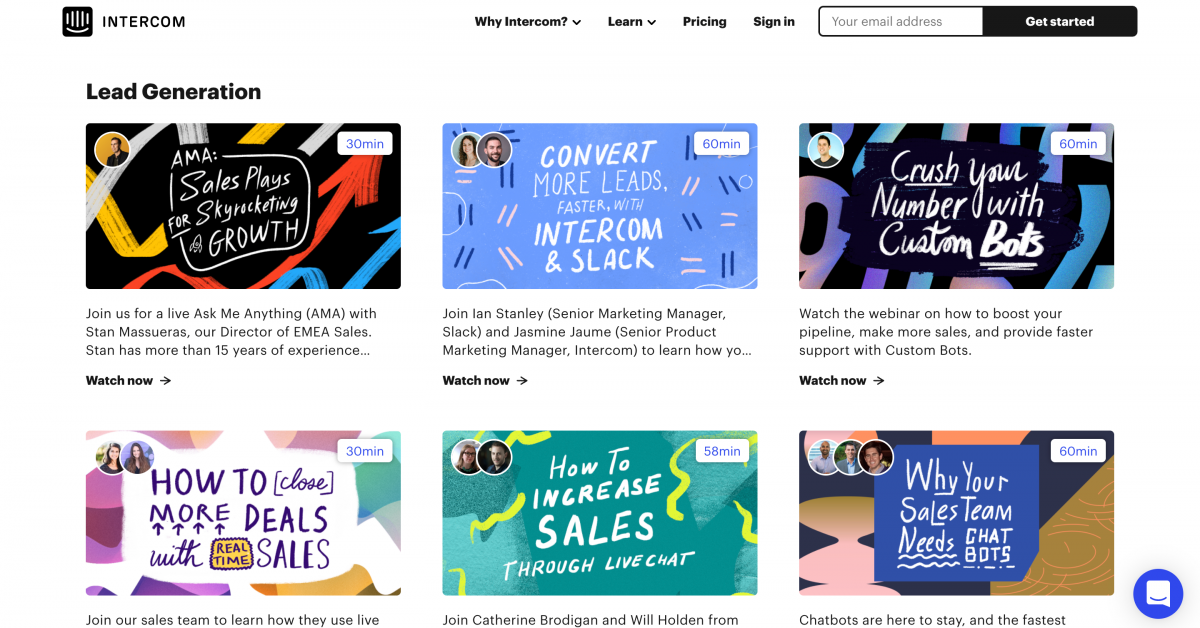Open the How to Close More Deals thumbnail
The width and height of the screenshot is (1200, 628).
243,513
